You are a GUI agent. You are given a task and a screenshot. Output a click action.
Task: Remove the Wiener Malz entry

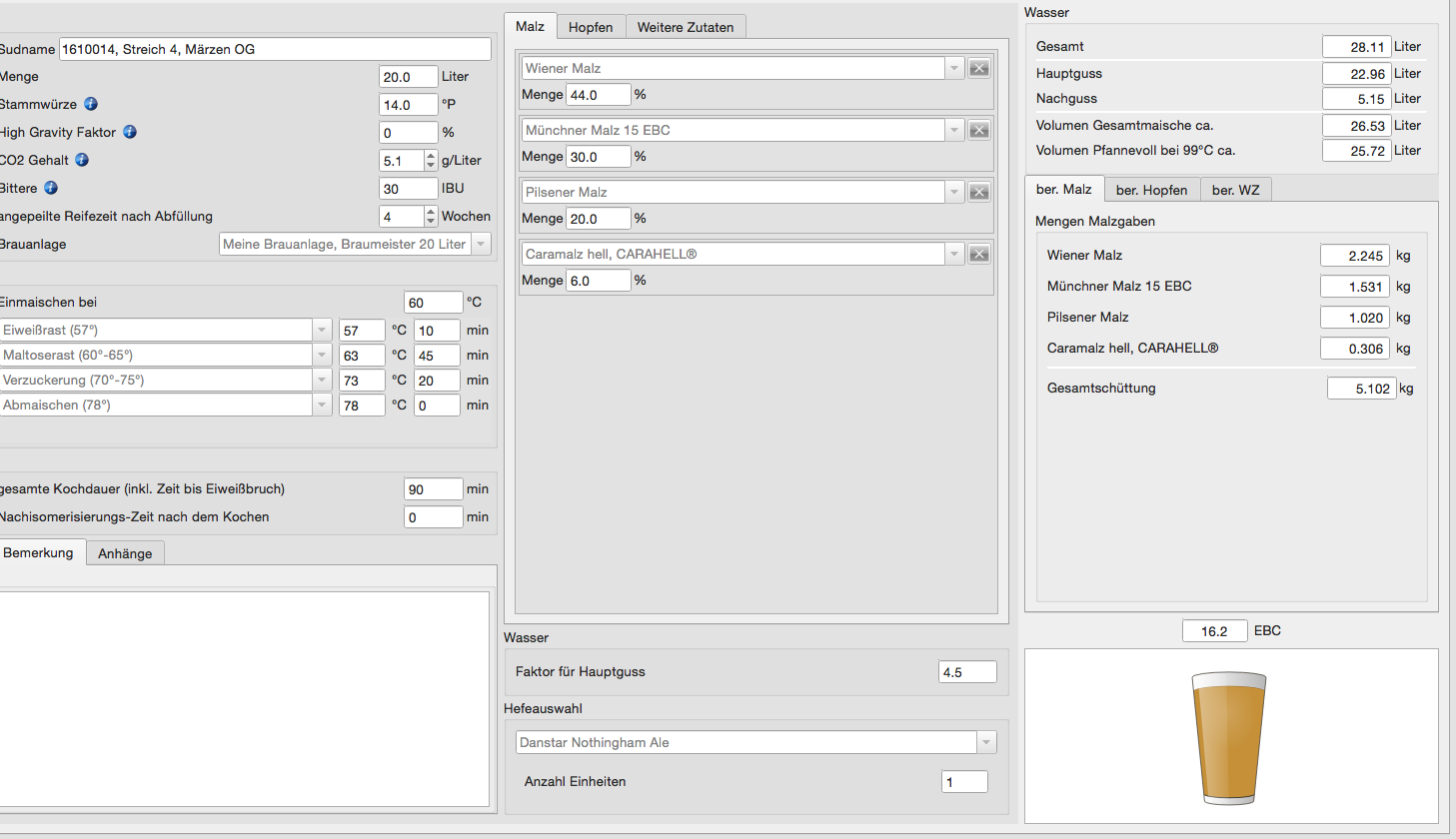coord(979,68)
